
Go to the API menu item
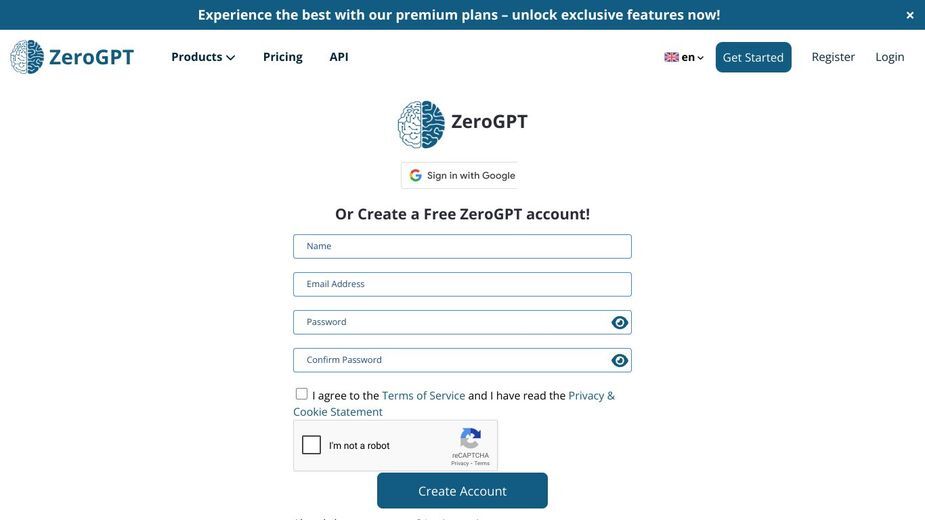point(339,57)
